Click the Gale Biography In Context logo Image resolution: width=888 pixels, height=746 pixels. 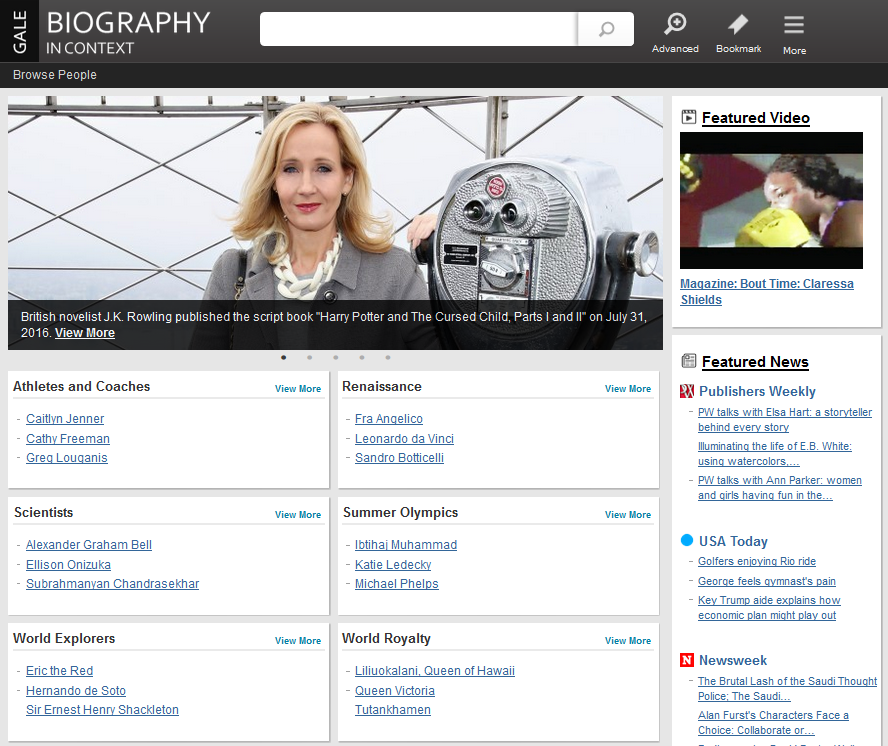point(112,31)
